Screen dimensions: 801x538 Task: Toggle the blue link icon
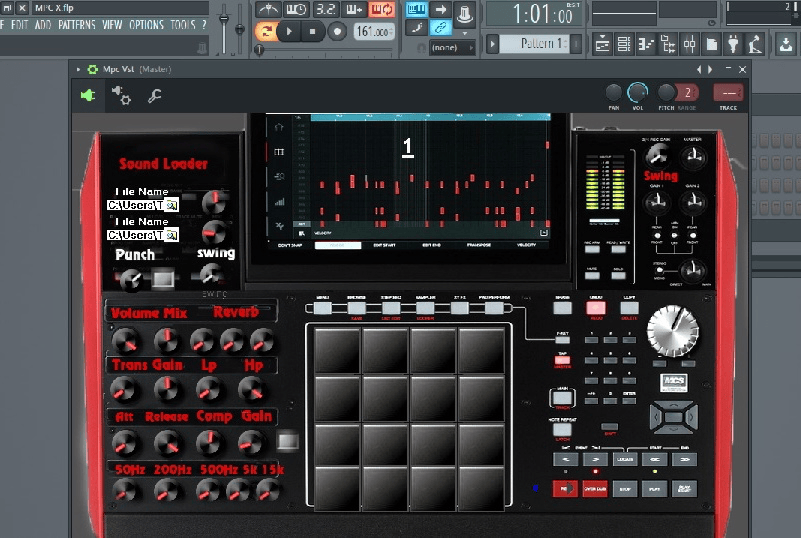coord(440,28)
